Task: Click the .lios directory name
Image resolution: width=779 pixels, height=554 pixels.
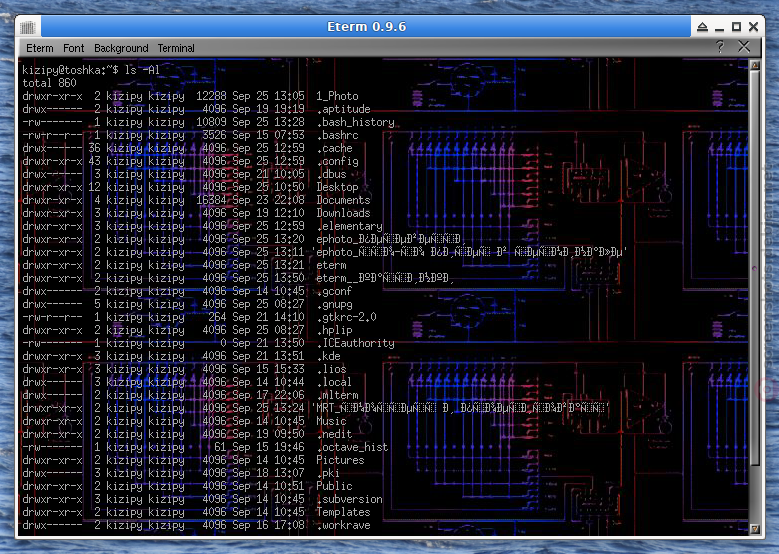Action: 331,369
